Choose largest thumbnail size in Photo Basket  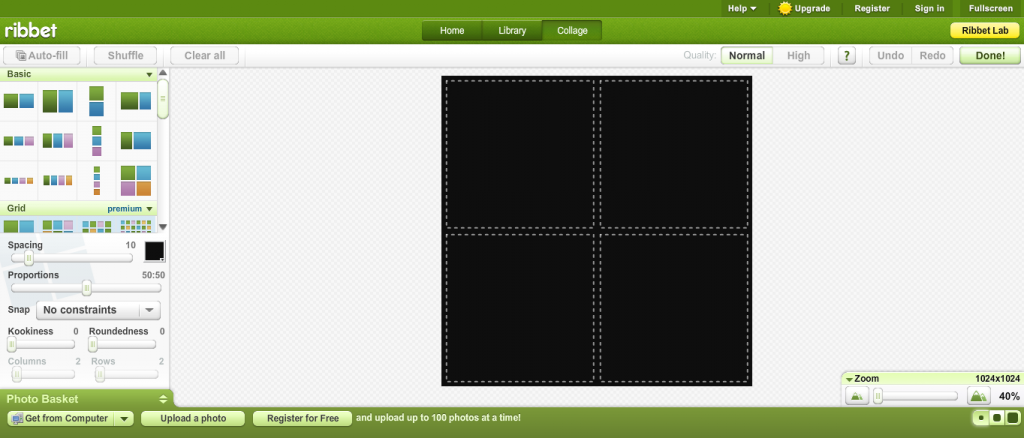[x=1012, y=418]
